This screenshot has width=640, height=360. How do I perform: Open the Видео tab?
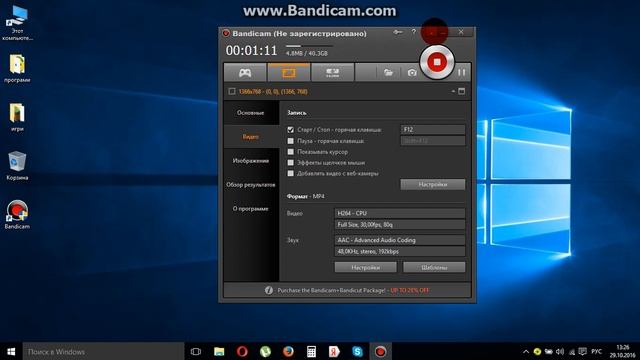(251, 137)
